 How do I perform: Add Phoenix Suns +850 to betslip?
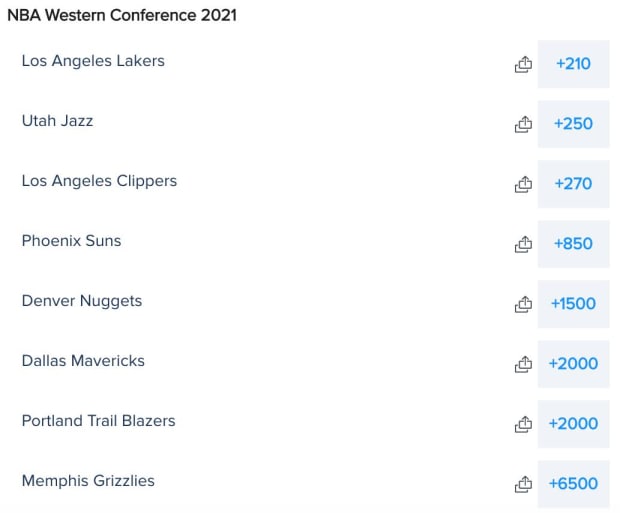(x=573, y=244)
